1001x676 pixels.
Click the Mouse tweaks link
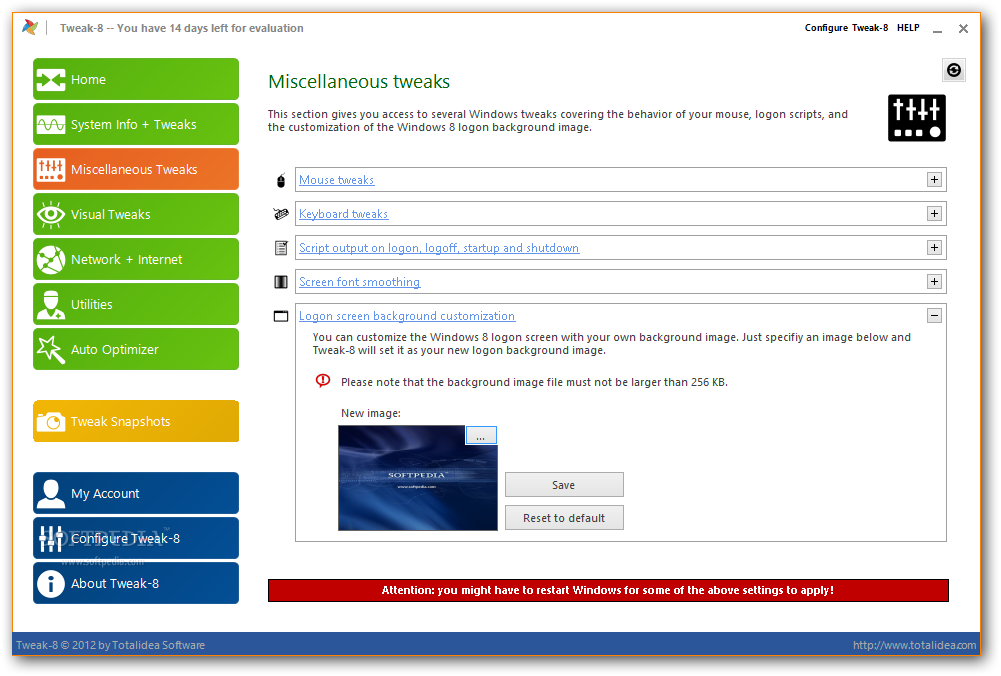(336, 180)
